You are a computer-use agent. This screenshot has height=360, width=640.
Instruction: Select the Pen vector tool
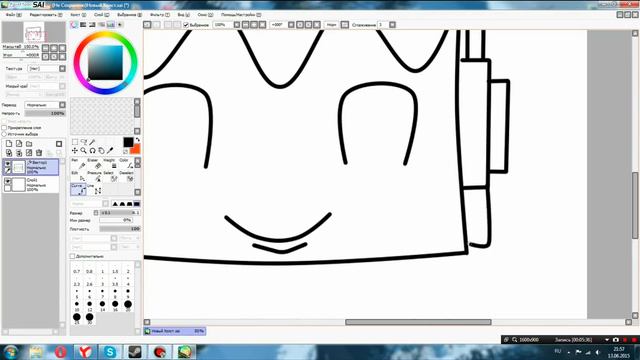(78, 164)
